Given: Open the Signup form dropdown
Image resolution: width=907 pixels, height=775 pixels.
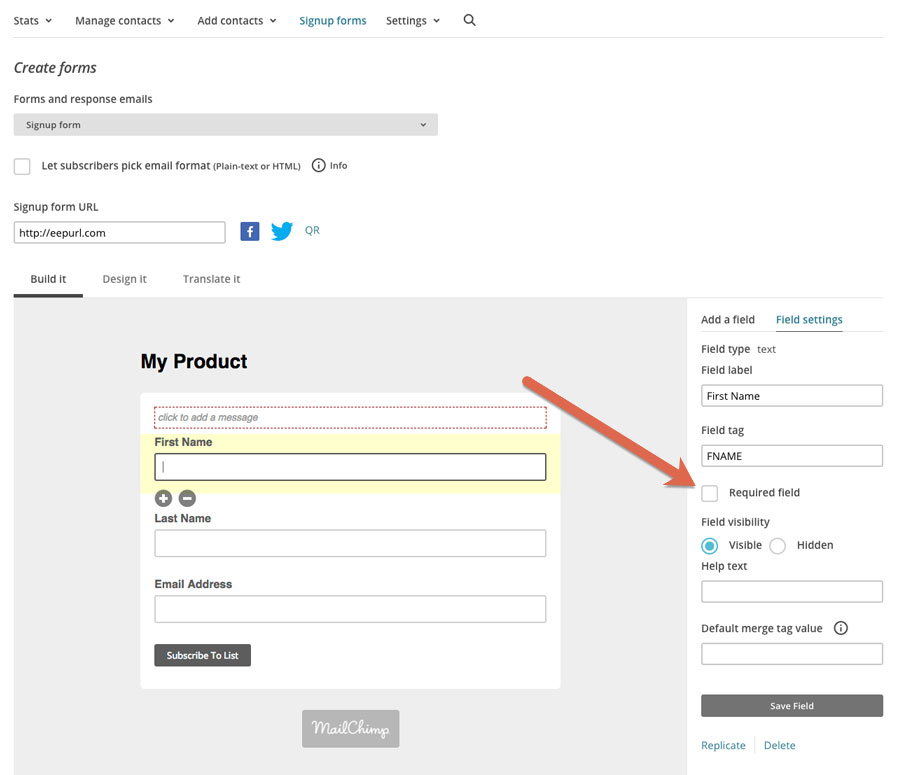Looking at the screenshot, I should pos(226,125).
